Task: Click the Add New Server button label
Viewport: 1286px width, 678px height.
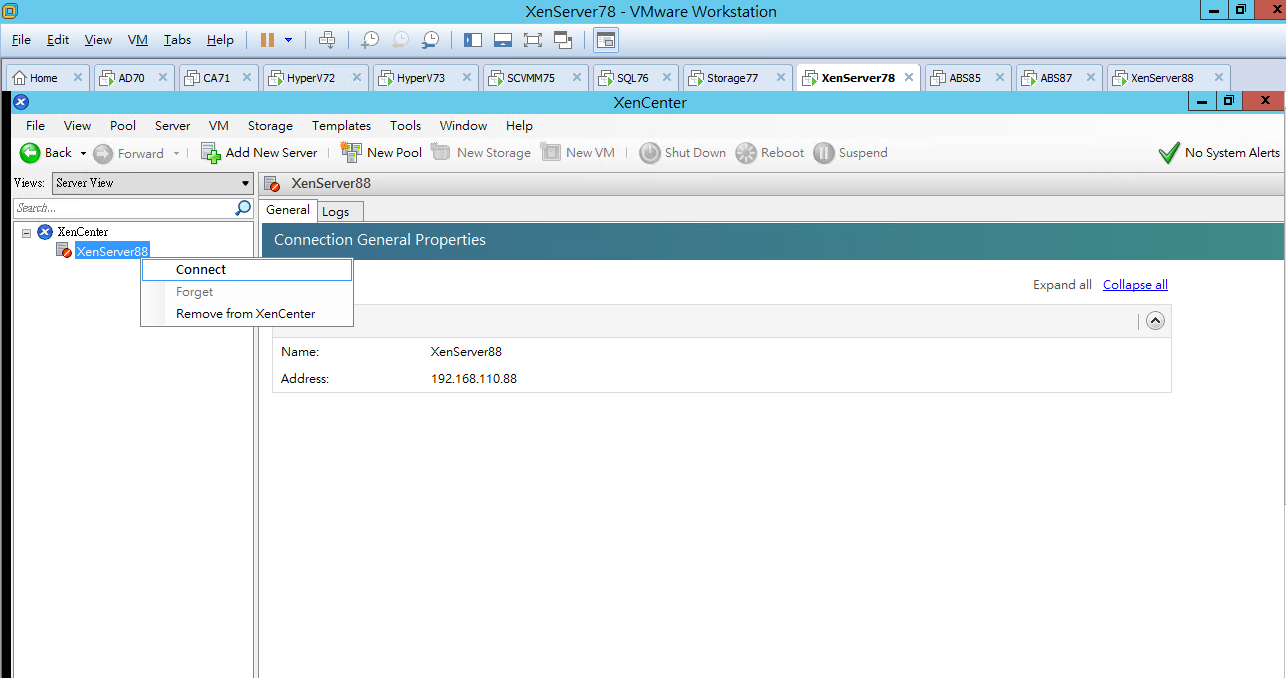Action: [271, 153]
